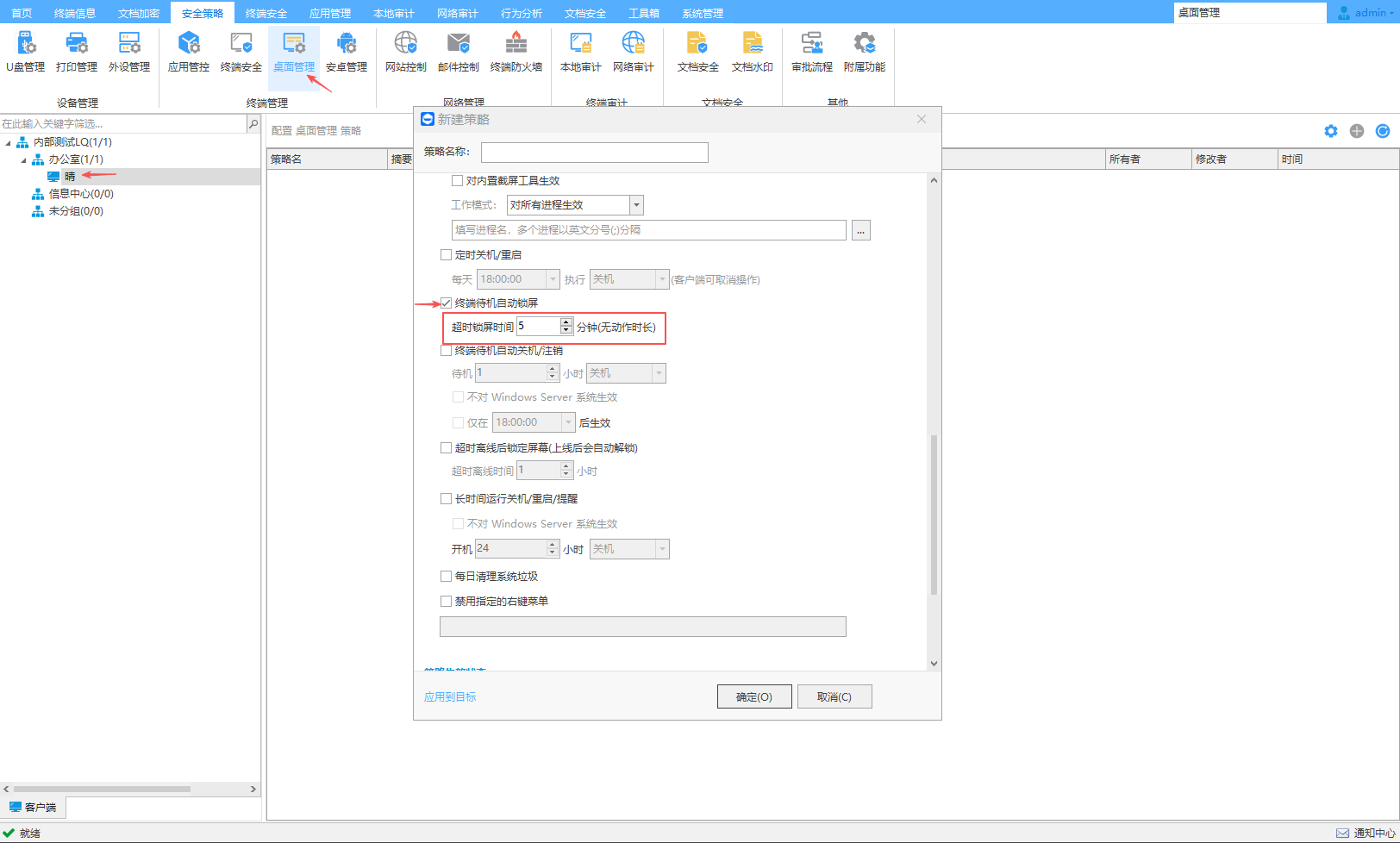Click the 应用到目标 link
1400x843 pixels.
(x=450, y=697)
